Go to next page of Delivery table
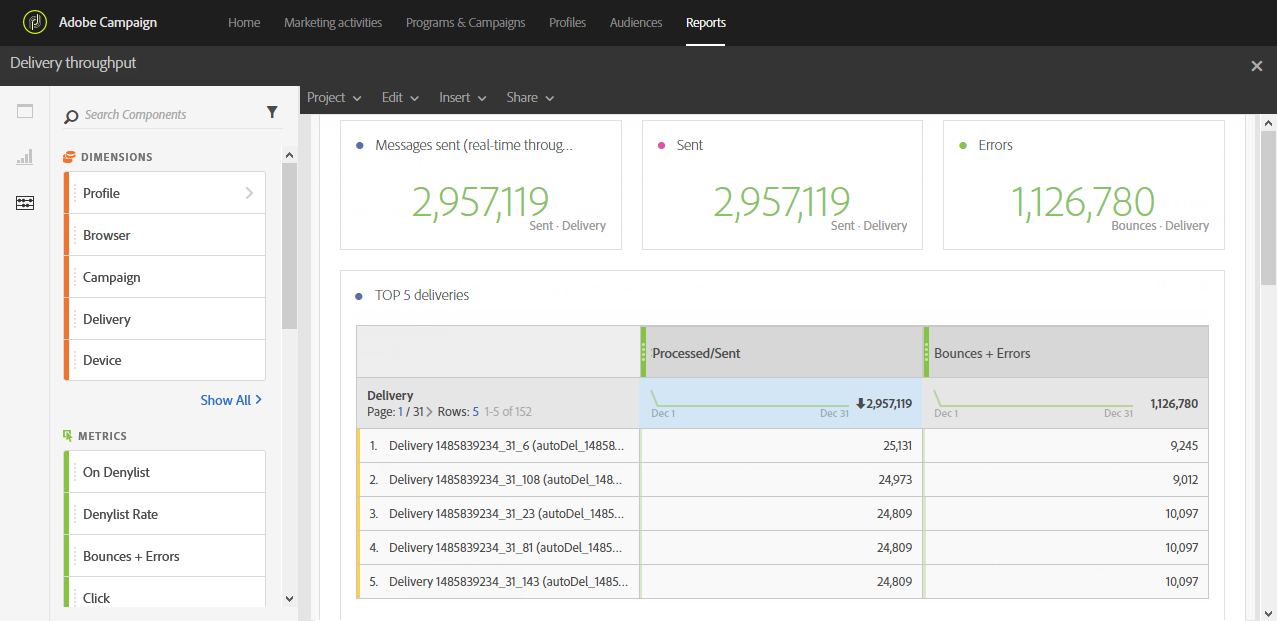This screenshot has height=621, width=1277. [429, 412]
